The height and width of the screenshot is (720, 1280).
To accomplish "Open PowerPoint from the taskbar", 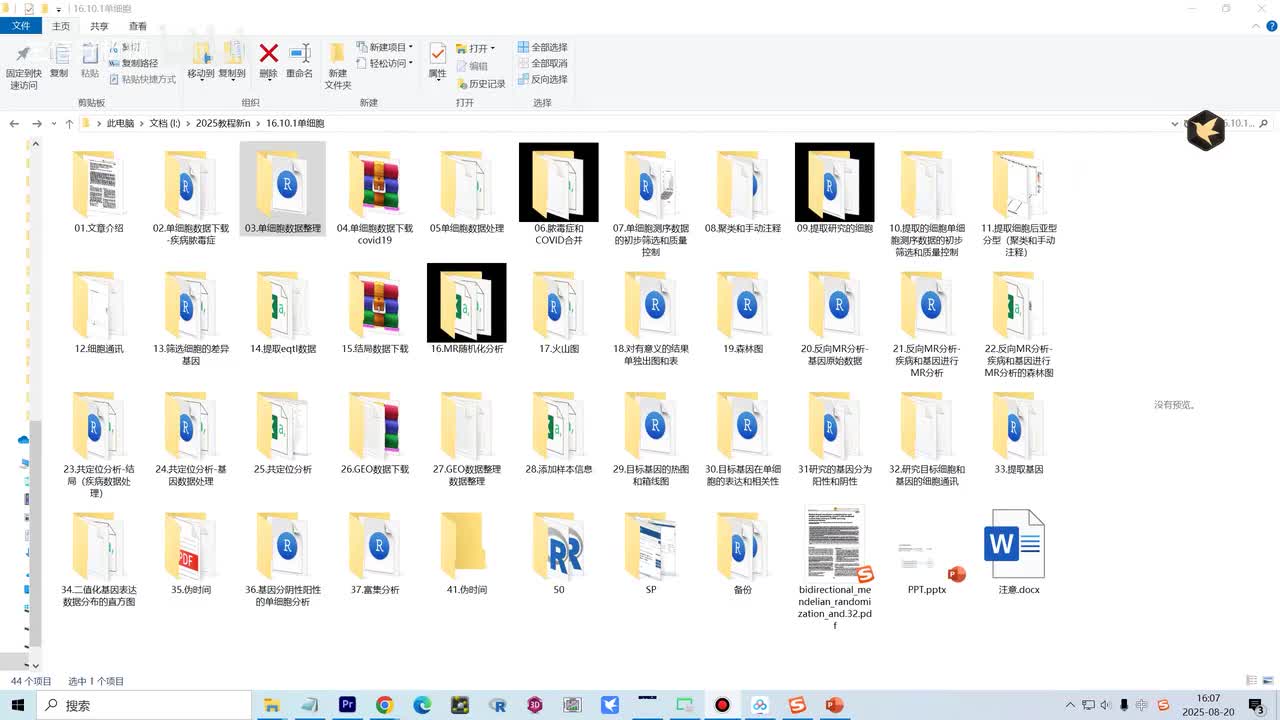I will point(835,705).
